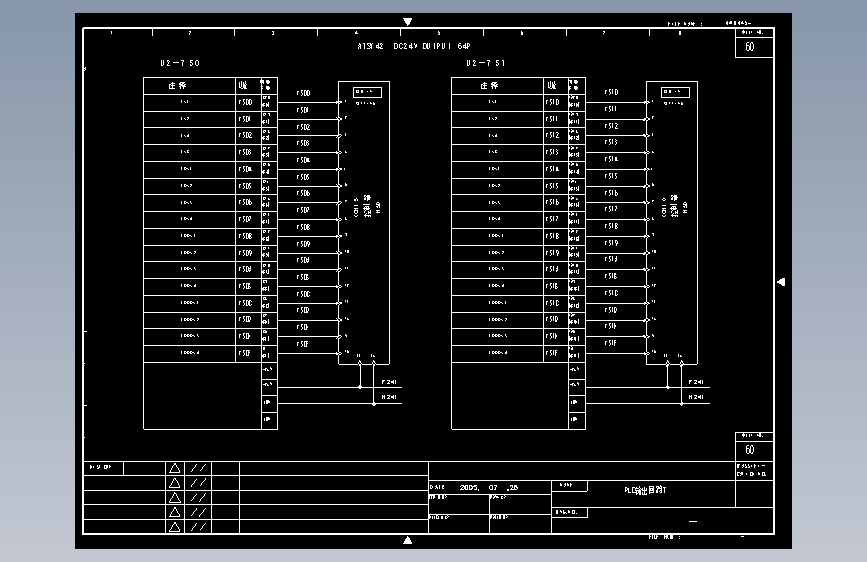Click the centering arrow on the bottom border
Screen dimensions: 867x562
coord(408,540)
